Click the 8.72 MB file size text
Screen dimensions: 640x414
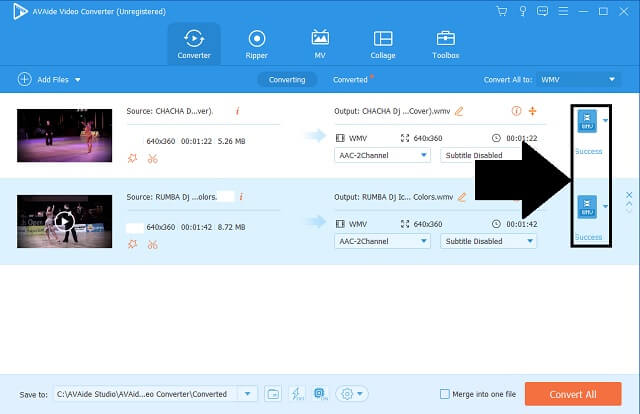tap(231, 227)
